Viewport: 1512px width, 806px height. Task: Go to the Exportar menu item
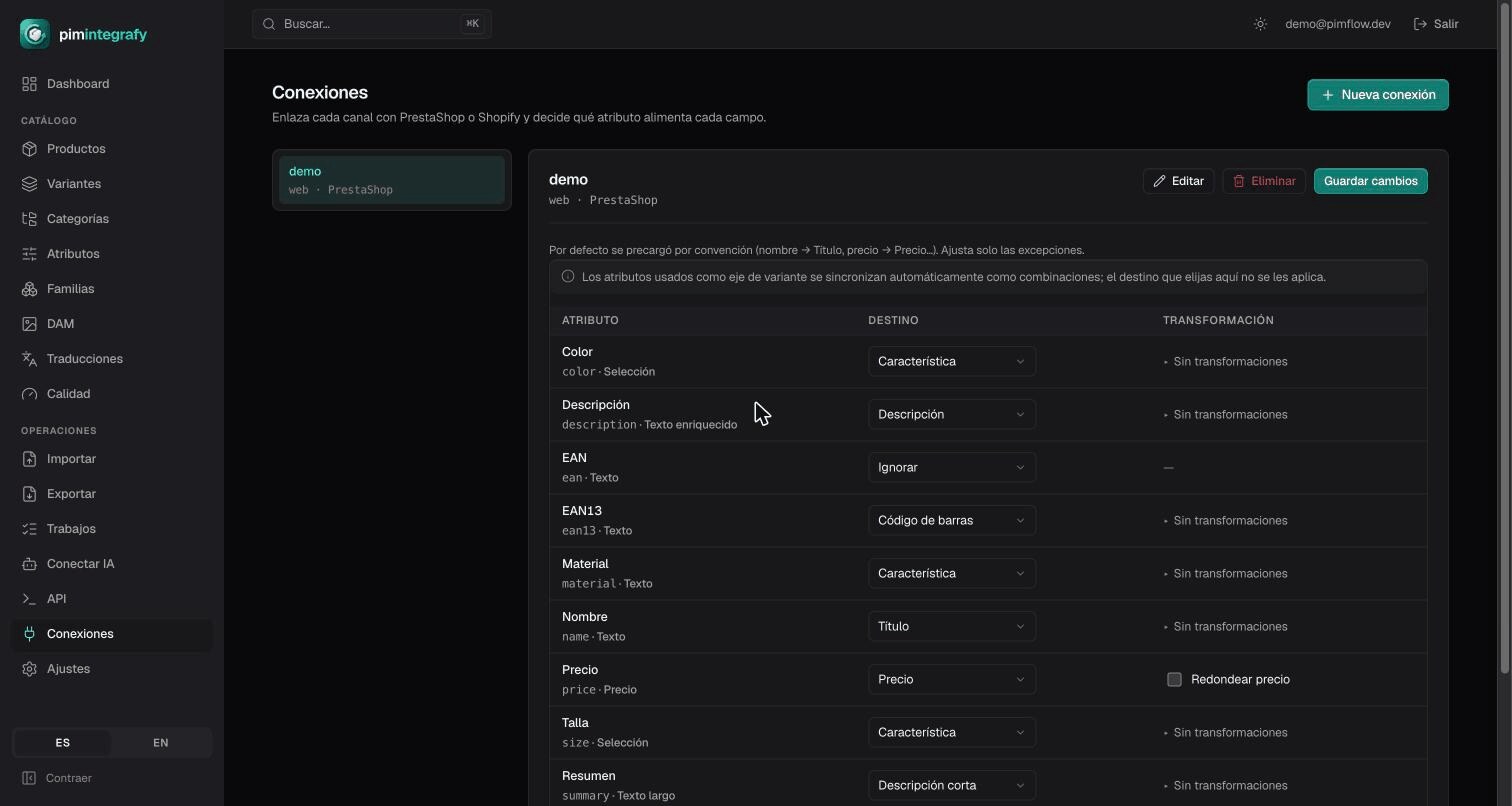point(112,494)
